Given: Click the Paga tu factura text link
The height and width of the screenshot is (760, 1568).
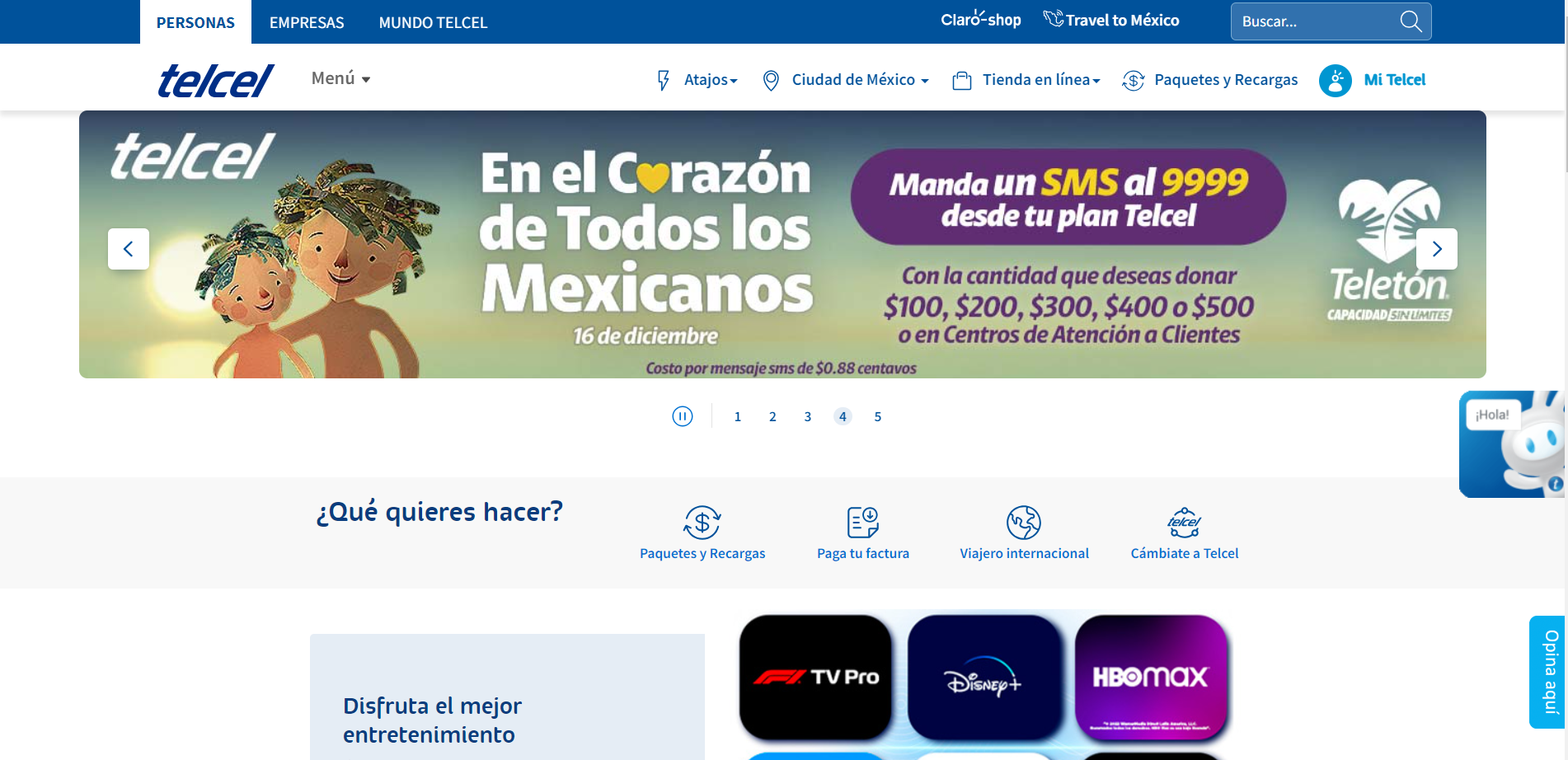Looking at the screenshot, I should point(863,553).
